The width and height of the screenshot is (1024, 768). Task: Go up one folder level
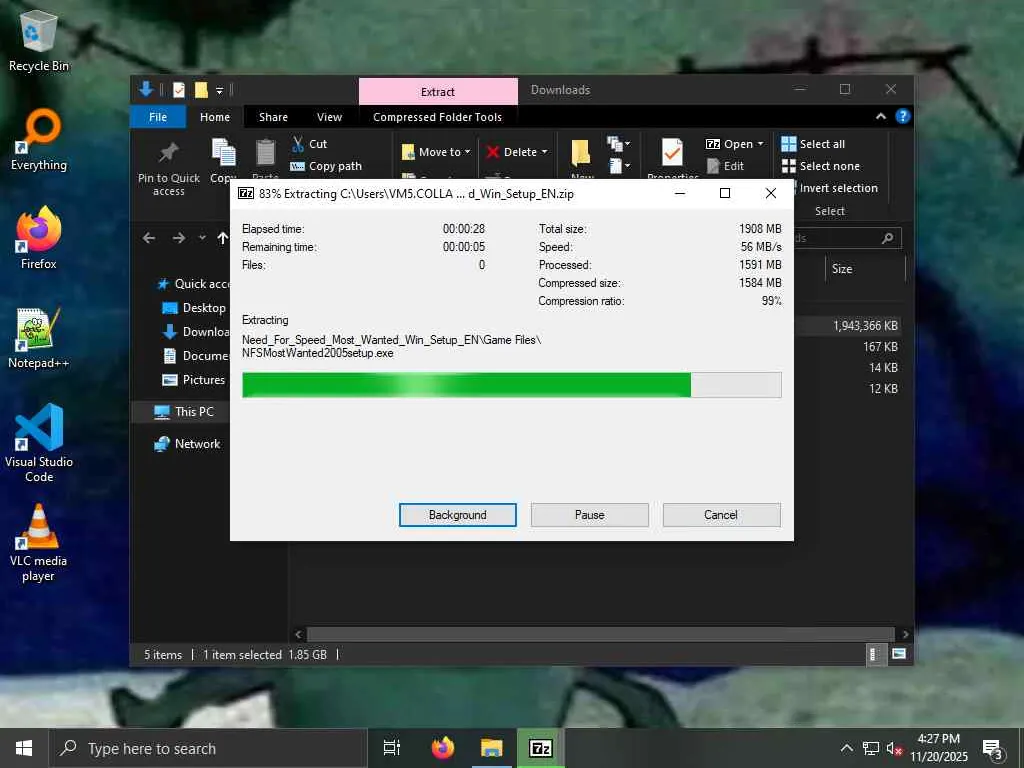(x=223, y=238)
